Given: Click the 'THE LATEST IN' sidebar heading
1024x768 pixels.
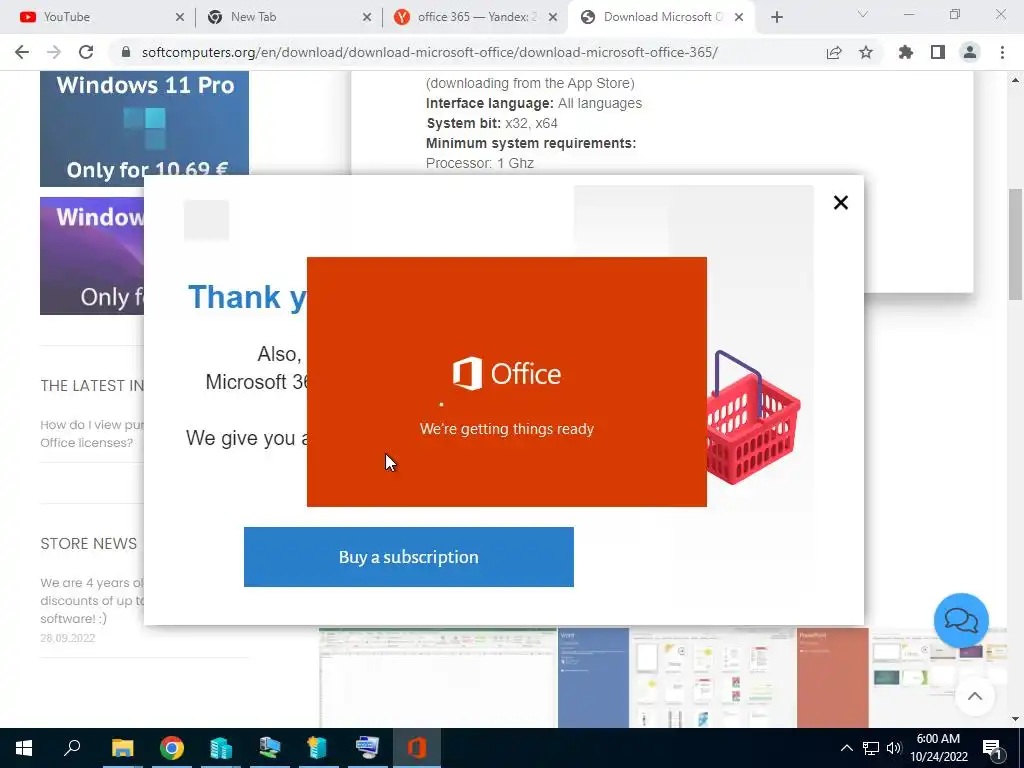Looking at the screenshot, I should coord(92,385).
